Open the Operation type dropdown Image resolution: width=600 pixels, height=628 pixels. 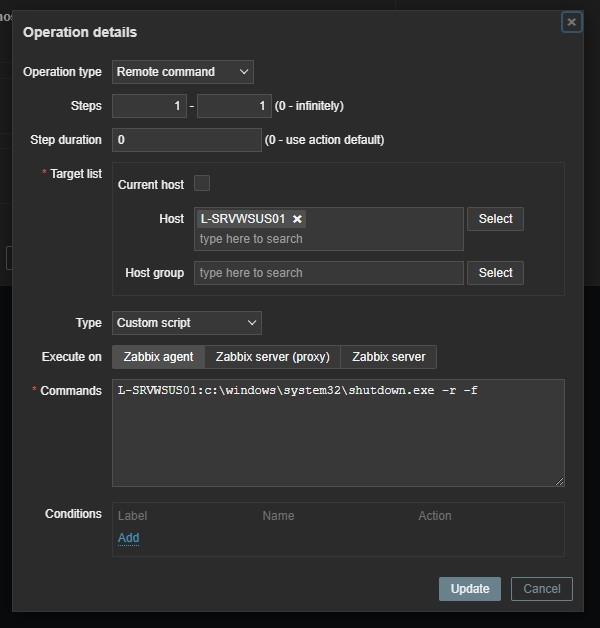point(182,72)
